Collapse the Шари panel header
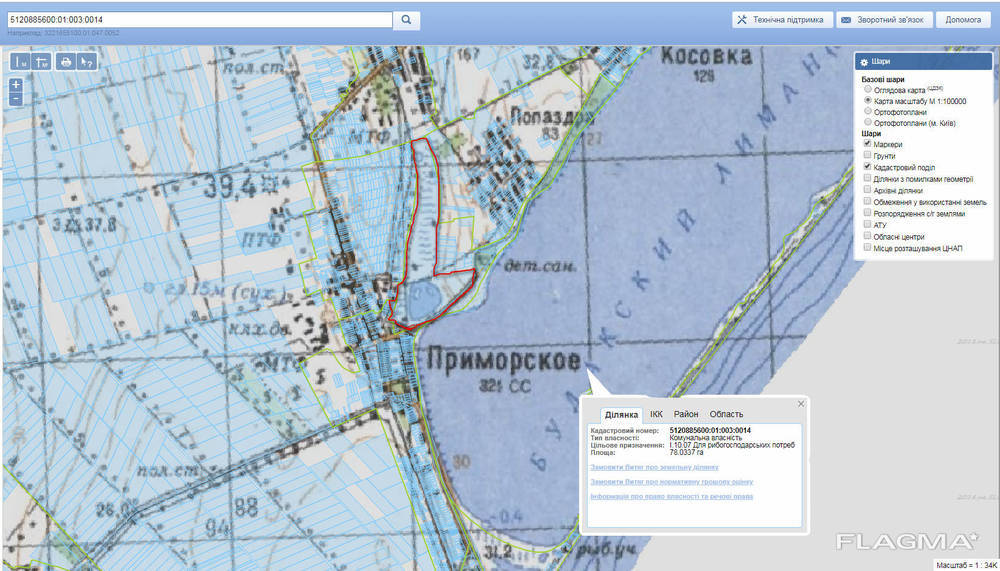Viewport: 1000px width, 571px height. point(922,61)
